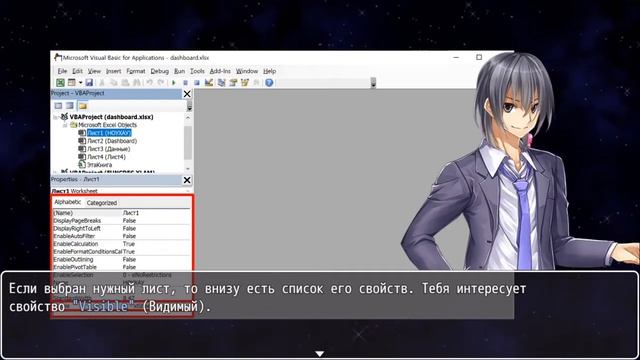The height and width of the screenshot is (360, 640).
Task: Click the Cut toolbar icon
Action: click(102, 83)
